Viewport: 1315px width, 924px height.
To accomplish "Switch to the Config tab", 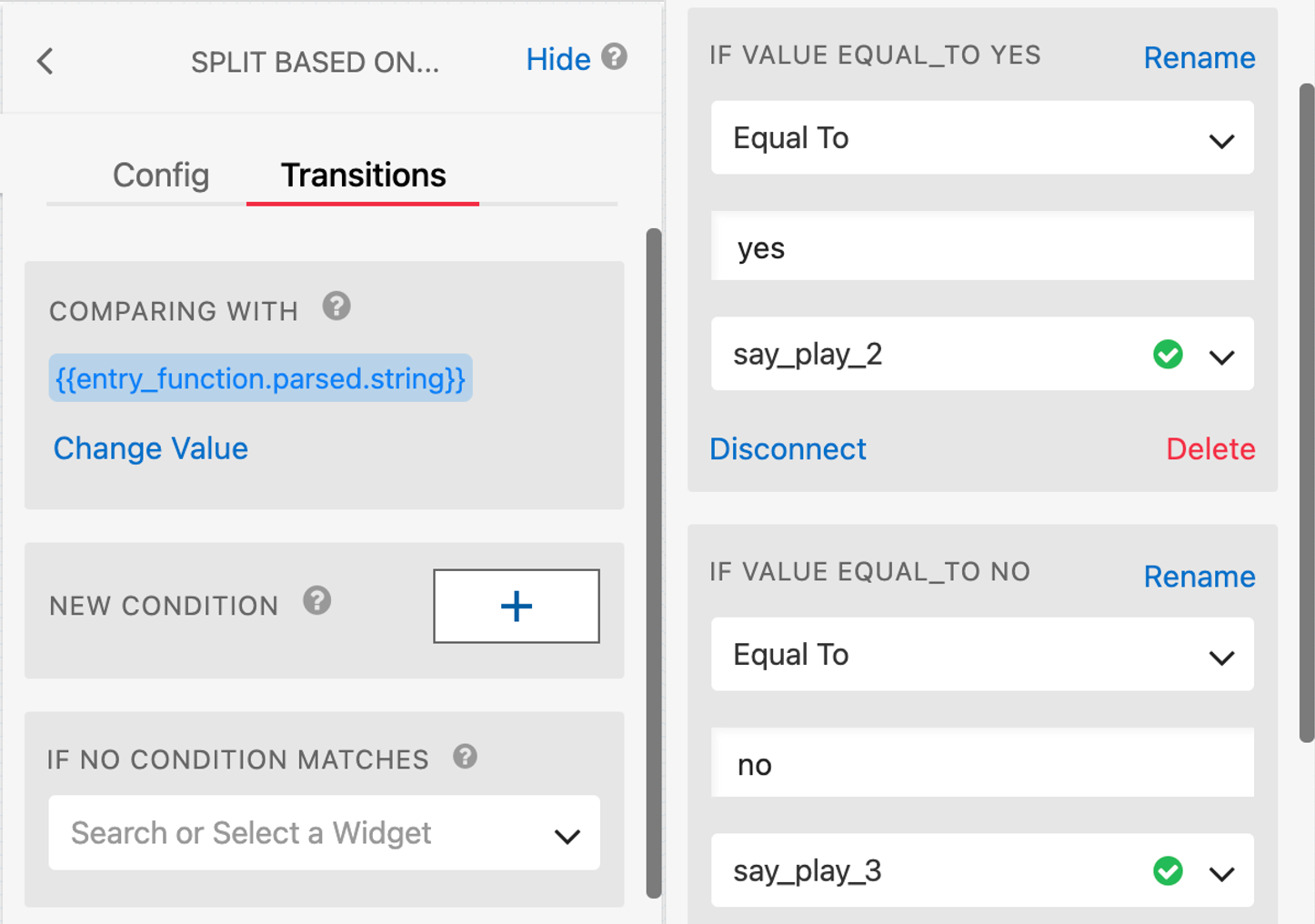I will [x=161, y=175].
